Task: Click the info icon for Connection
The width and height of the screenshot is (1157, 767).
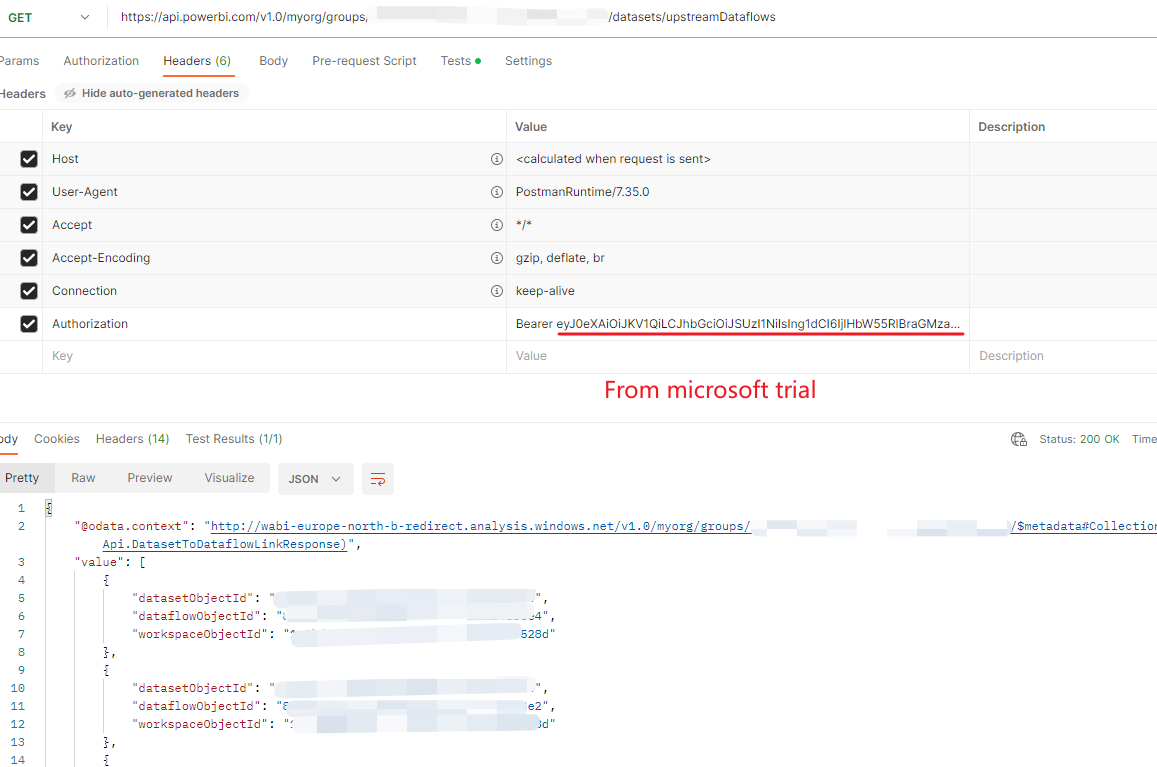Action: [497, 291]
